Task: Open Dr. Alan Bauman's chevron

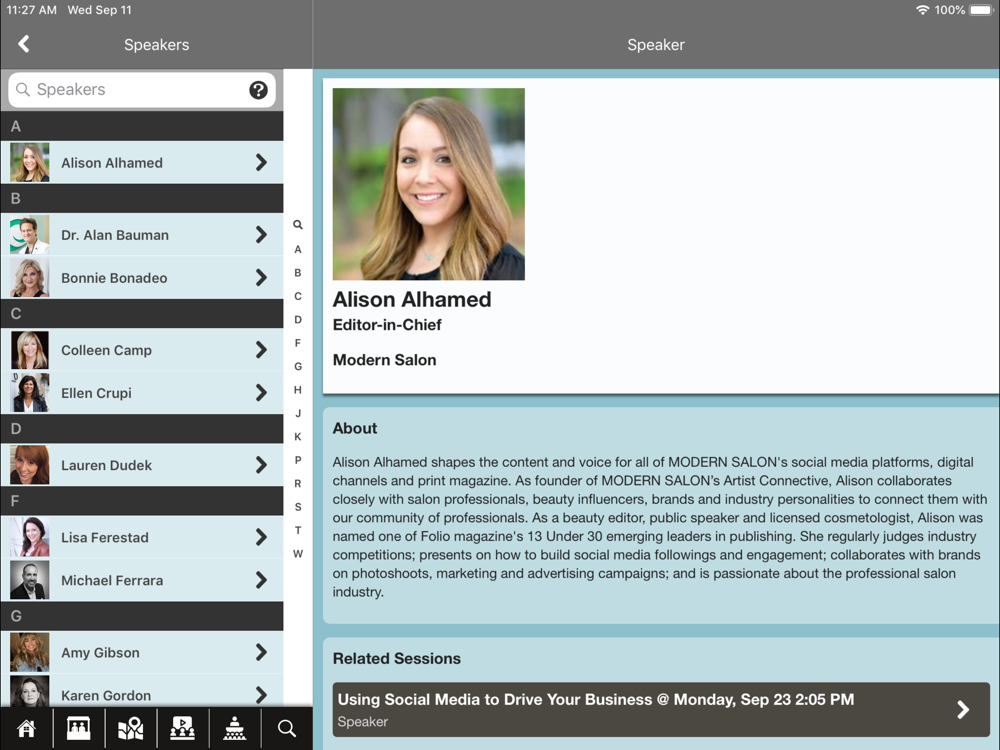Action: point(261,235)
